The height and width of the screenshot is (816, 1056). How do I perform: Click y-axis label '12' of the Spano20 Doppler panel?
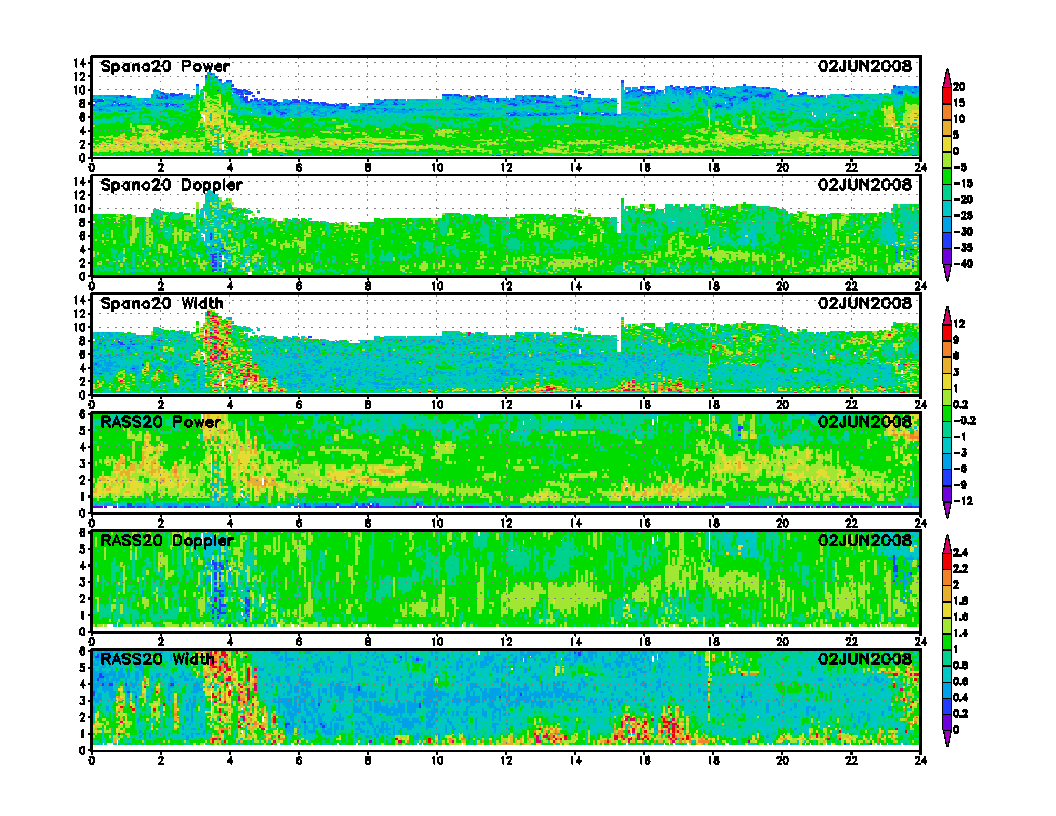click(79, 195)
